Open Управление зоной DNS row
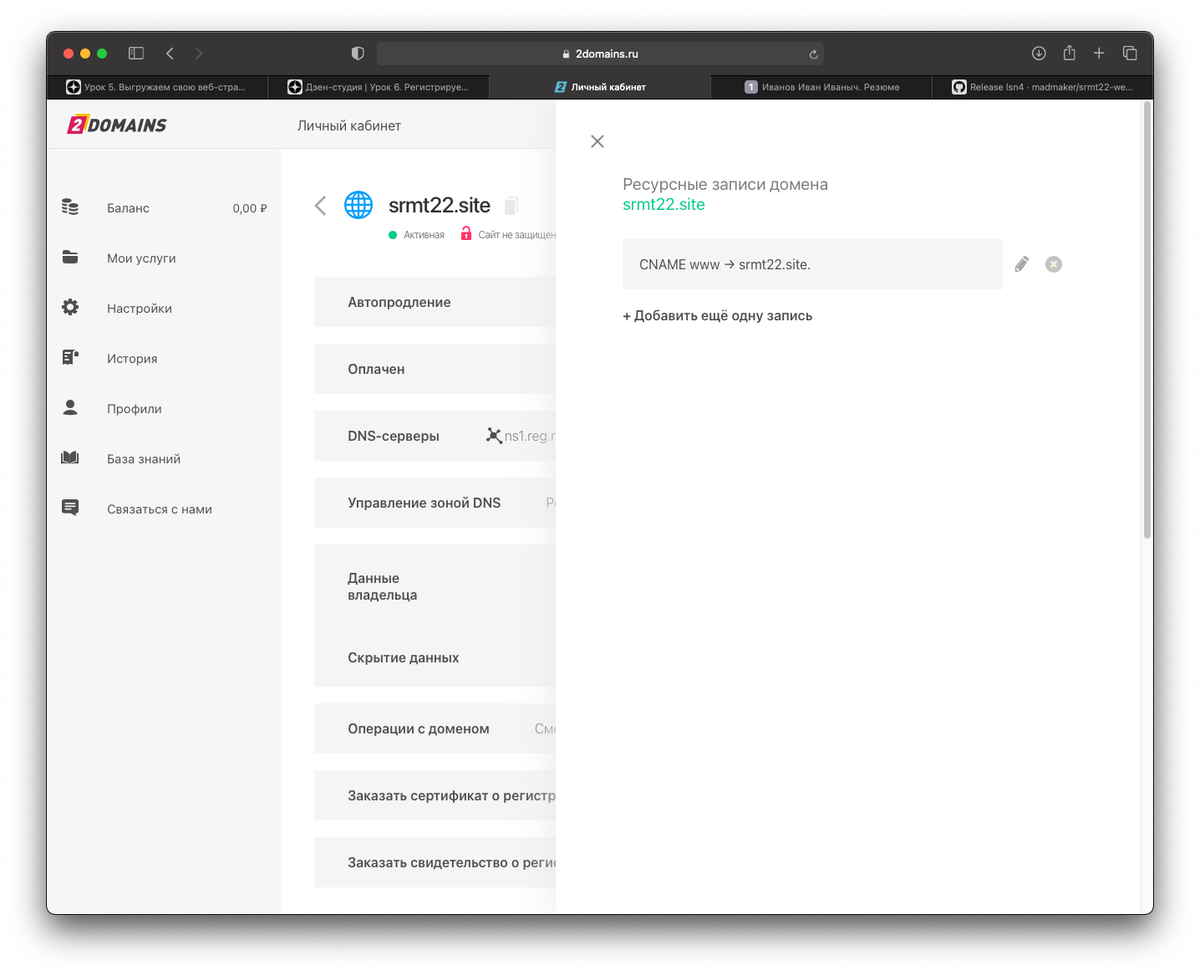Viewport: 1200px width, 976px height. click(434, 503)
